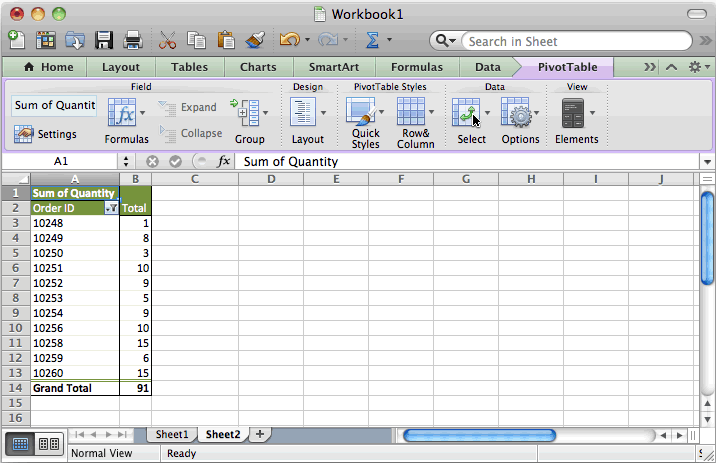
Task: Click the Expand field button
Action: pyautogui.click(x=187, y=107)
